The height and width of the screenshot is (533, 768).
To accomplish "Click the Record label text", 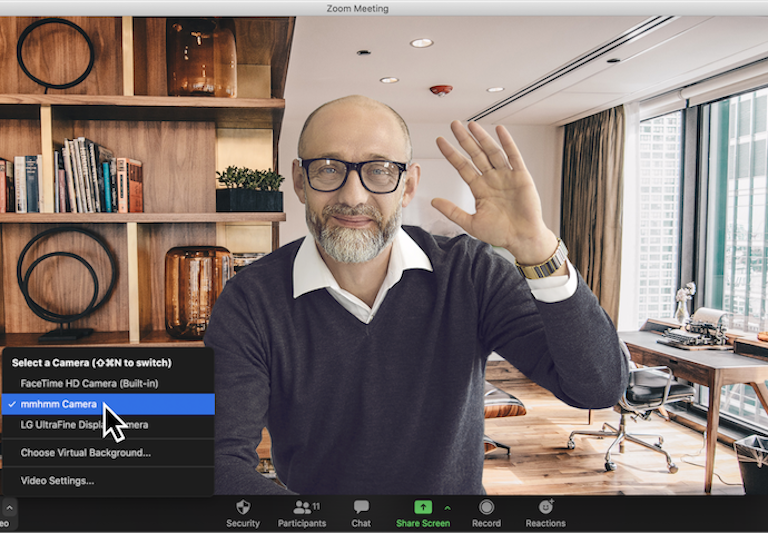I will pyautogui.click(x=486, y=523).
